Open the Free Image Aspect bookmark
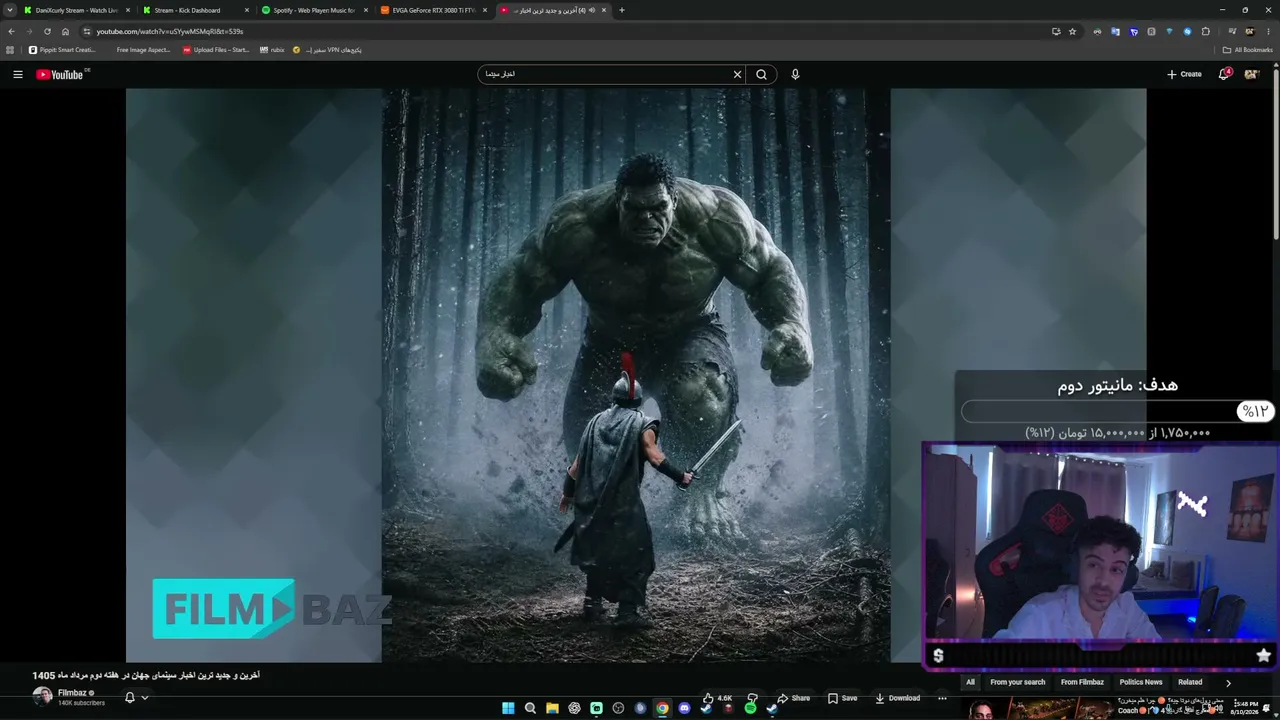The image size is (1280, 720). click(143, 50)
